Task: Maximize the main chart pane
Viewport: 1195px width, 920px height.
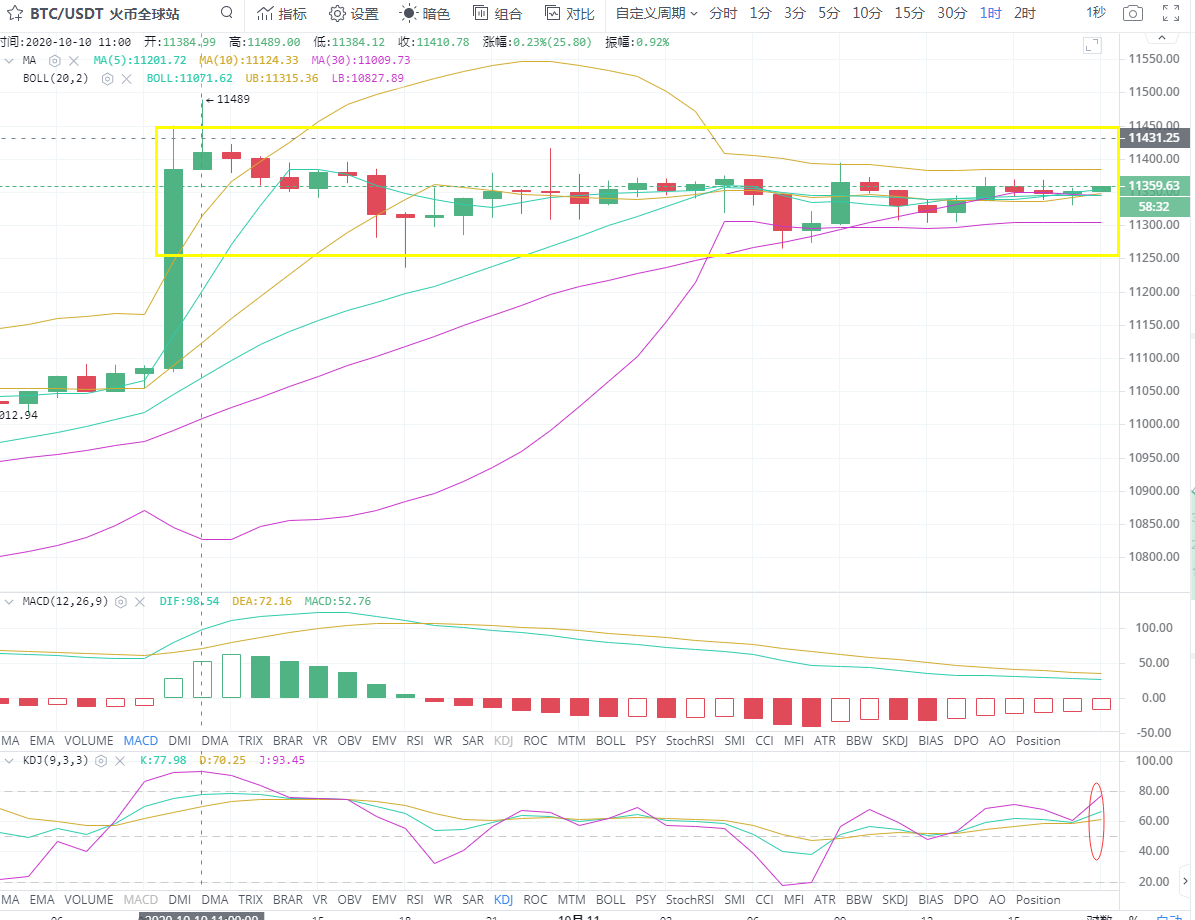Action: (1091, 45)
